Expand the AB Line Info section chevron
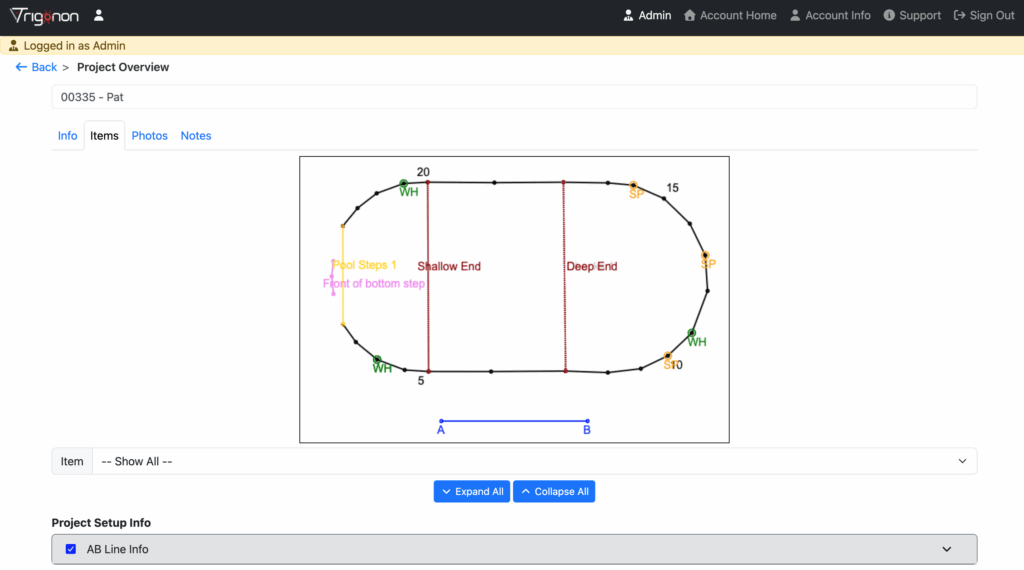The width and height of the screenshot is (1024, 570). (946, 549)
